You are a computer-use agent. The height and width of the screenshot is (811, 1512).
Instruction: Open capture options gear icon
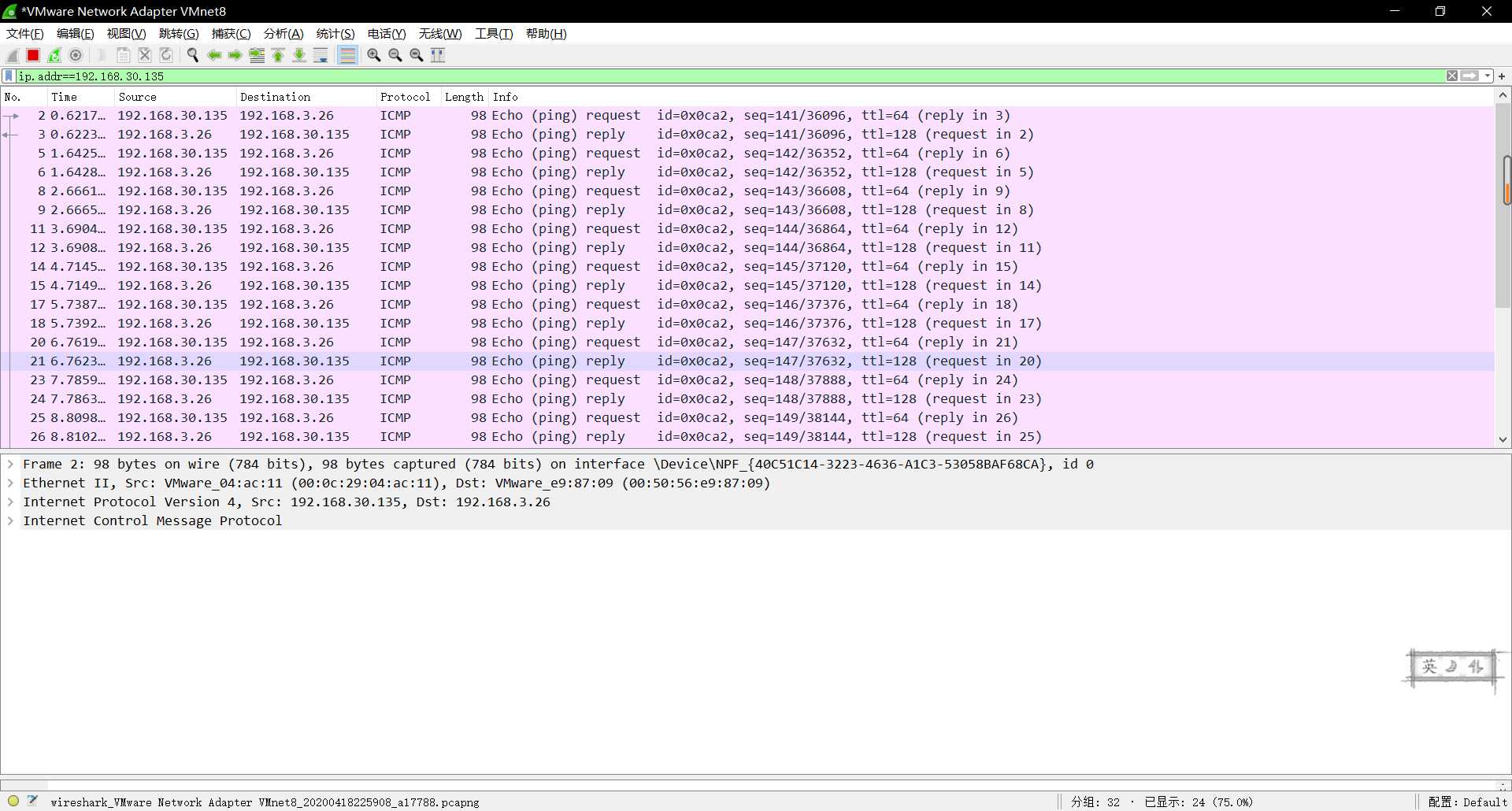pos(76,55)
